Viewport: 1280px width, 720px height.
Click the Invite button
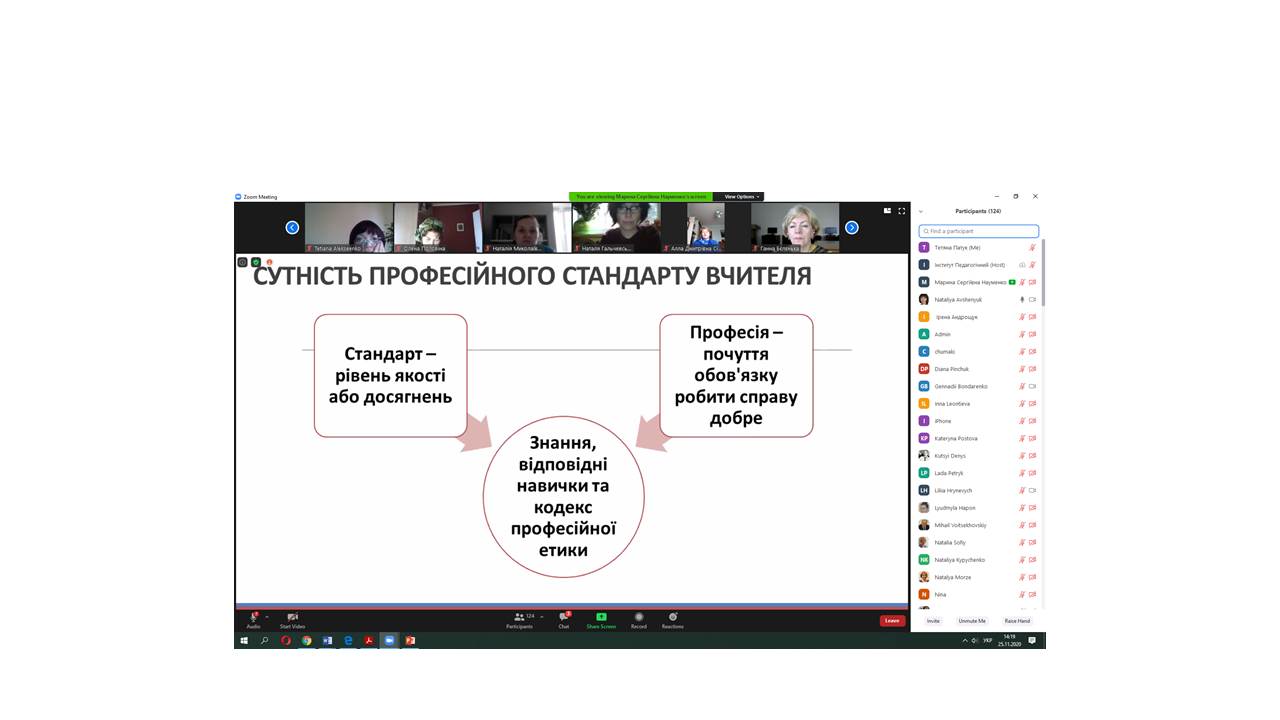coord(933,621)
